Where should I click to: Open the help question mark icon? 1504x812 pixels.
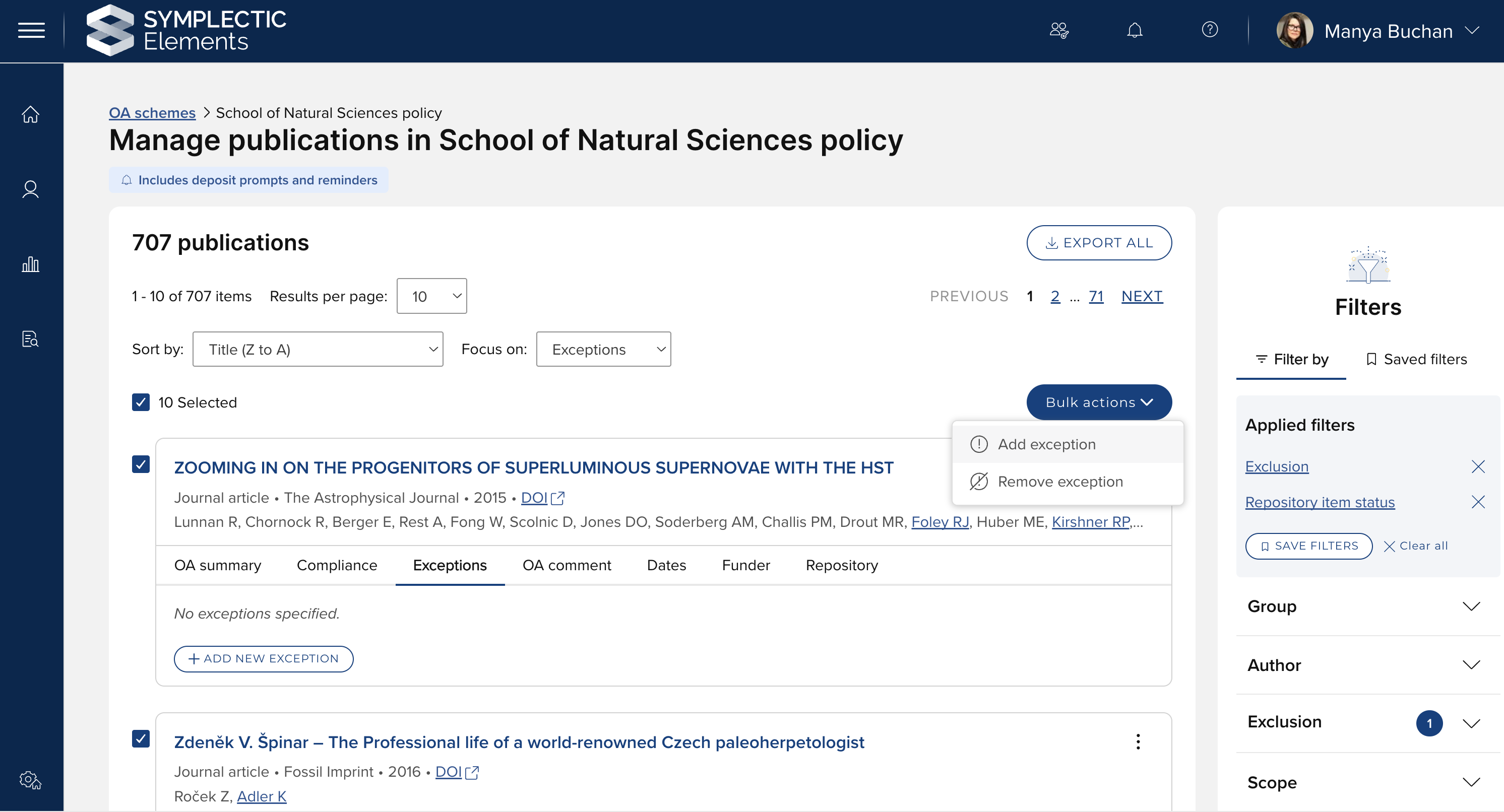[x=1209, y=30]
